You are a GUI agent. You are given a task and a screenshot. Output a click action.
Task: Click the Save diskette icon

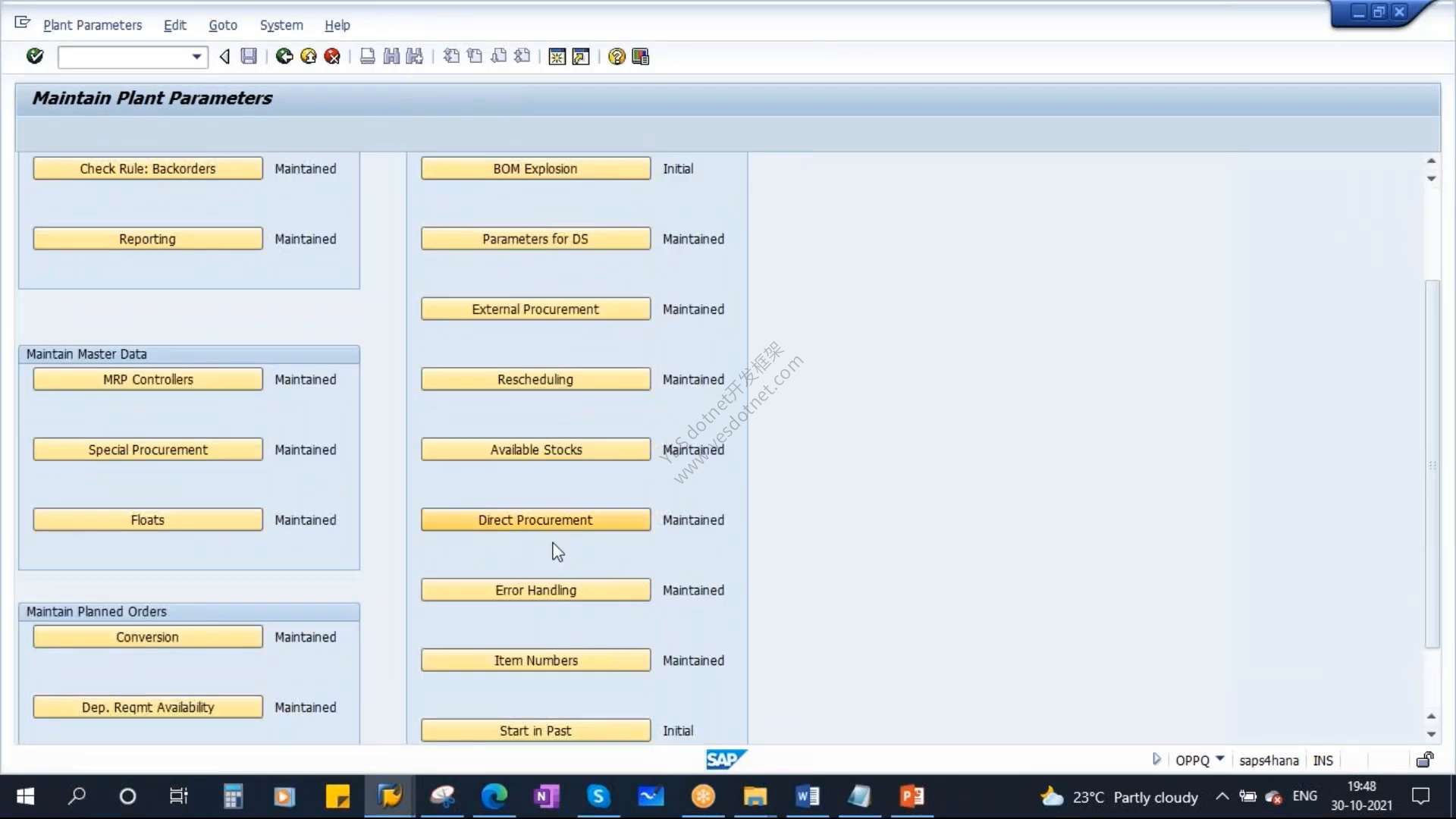point(249,56)
